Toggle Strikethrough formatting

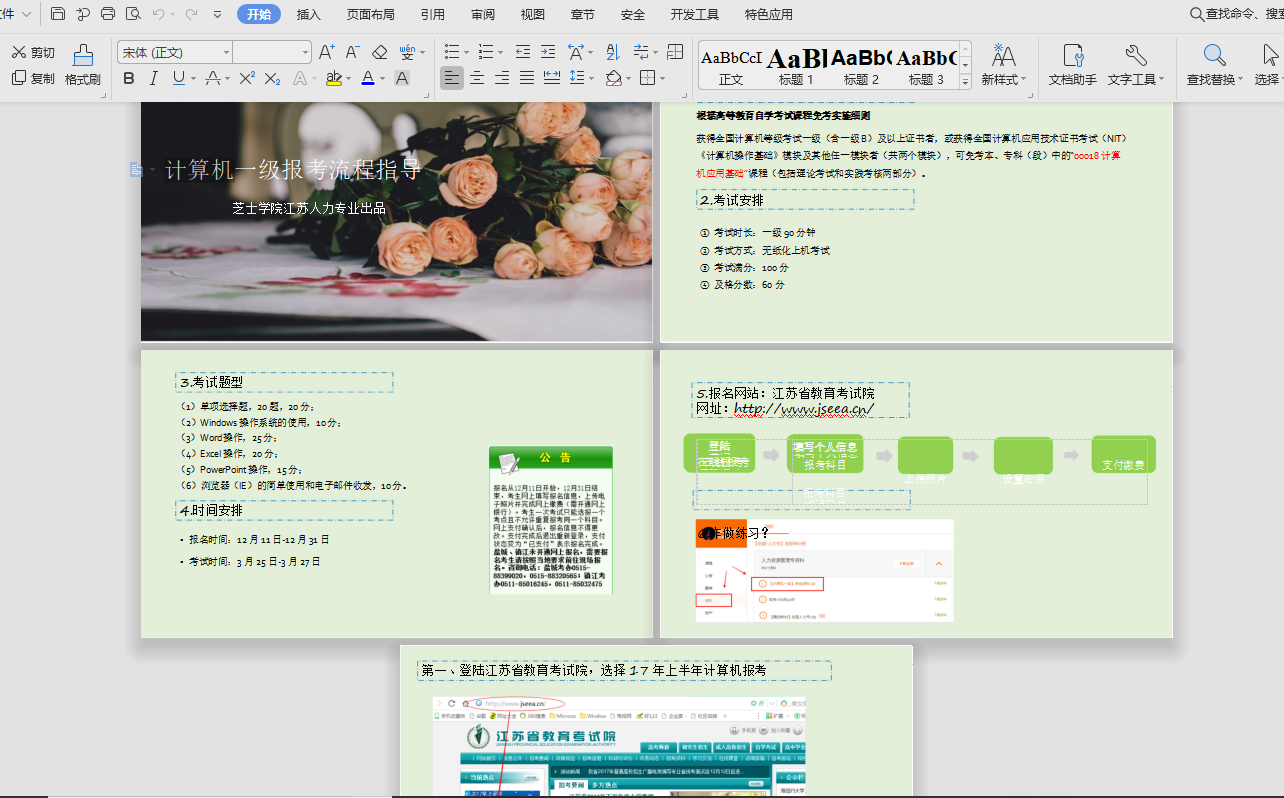tap(211, 78)
